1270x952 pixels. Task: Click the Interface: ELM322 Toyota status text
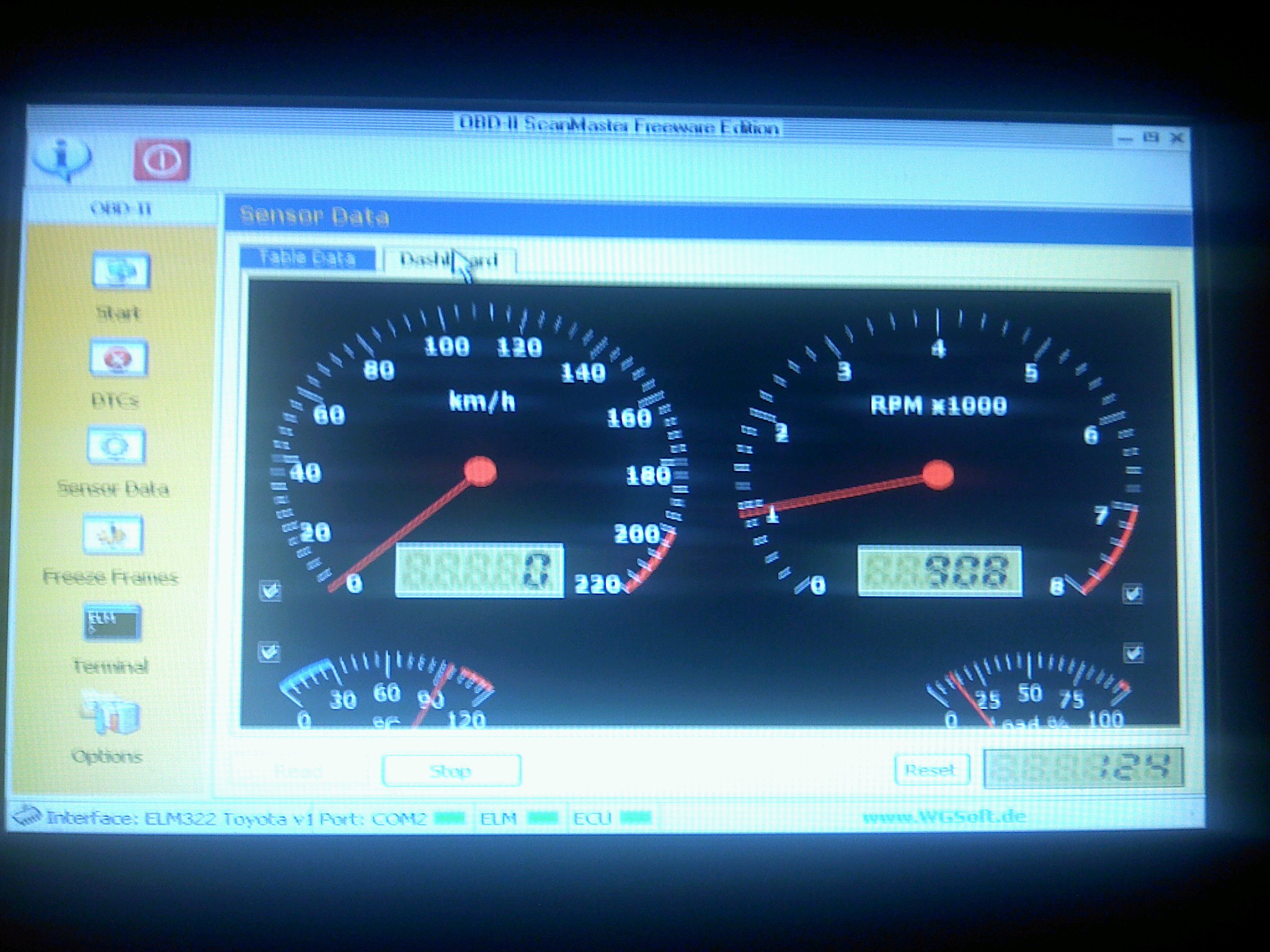coord(180,819)
